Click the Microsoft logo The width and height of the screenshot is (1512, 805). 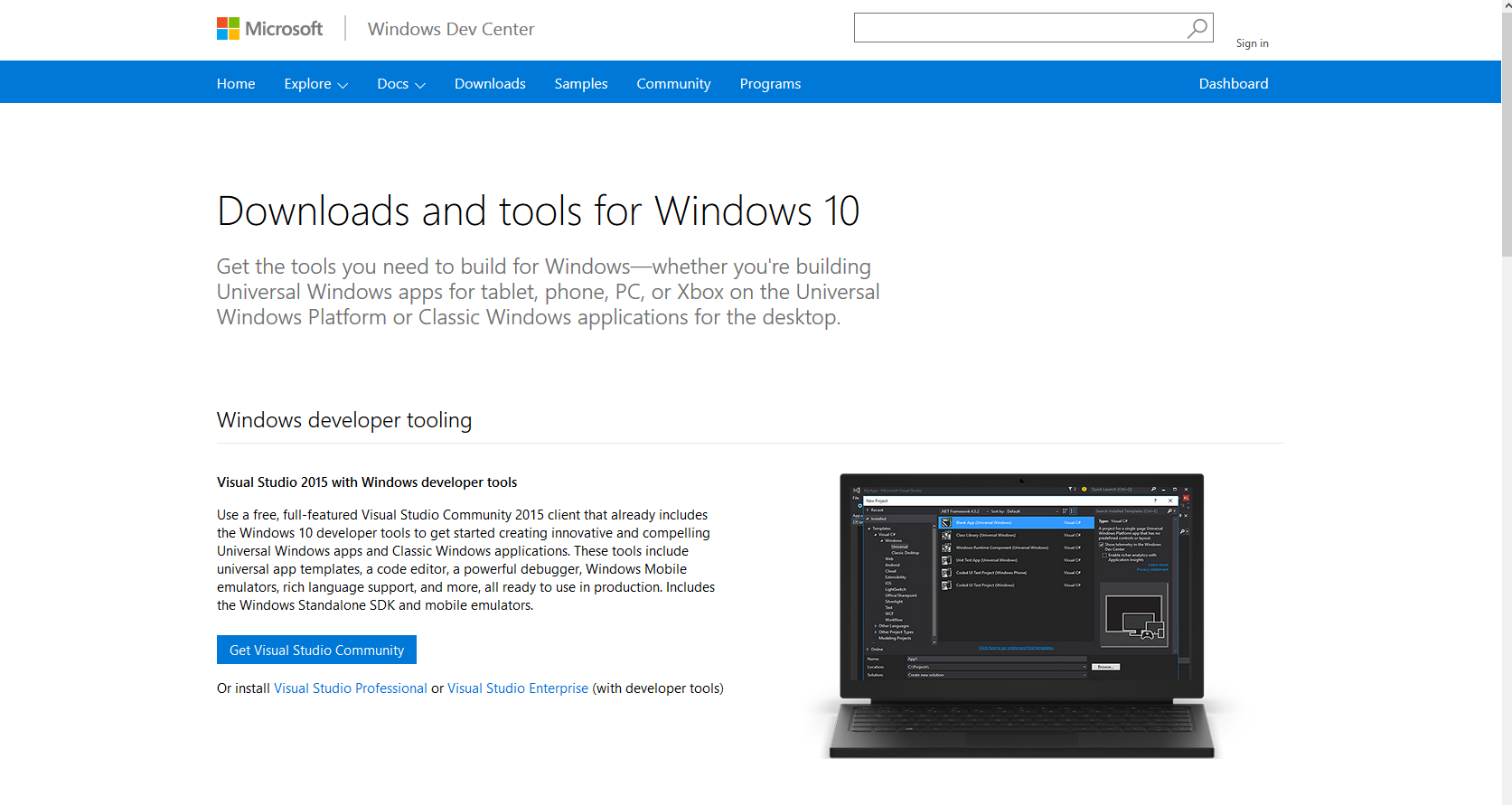[x=269, y=29]
